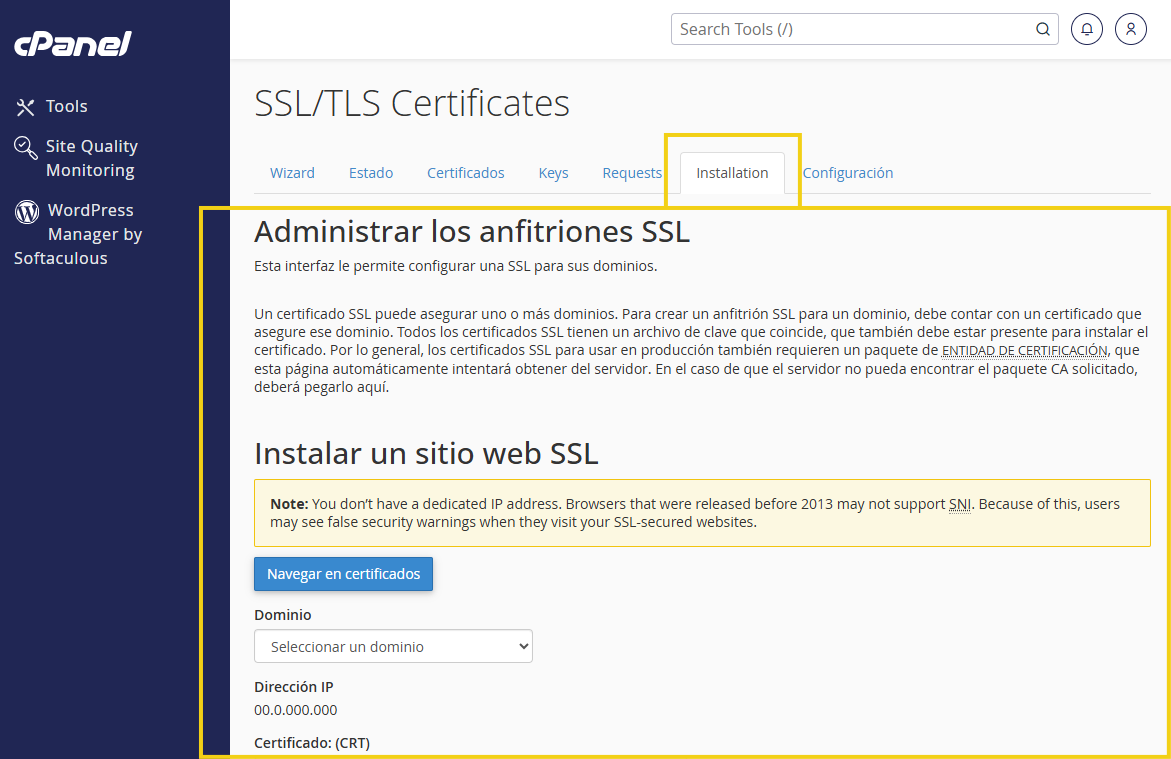Click the cPanel logo
Viewport: 1171px width, 759px height.
[x=72, y=43]
